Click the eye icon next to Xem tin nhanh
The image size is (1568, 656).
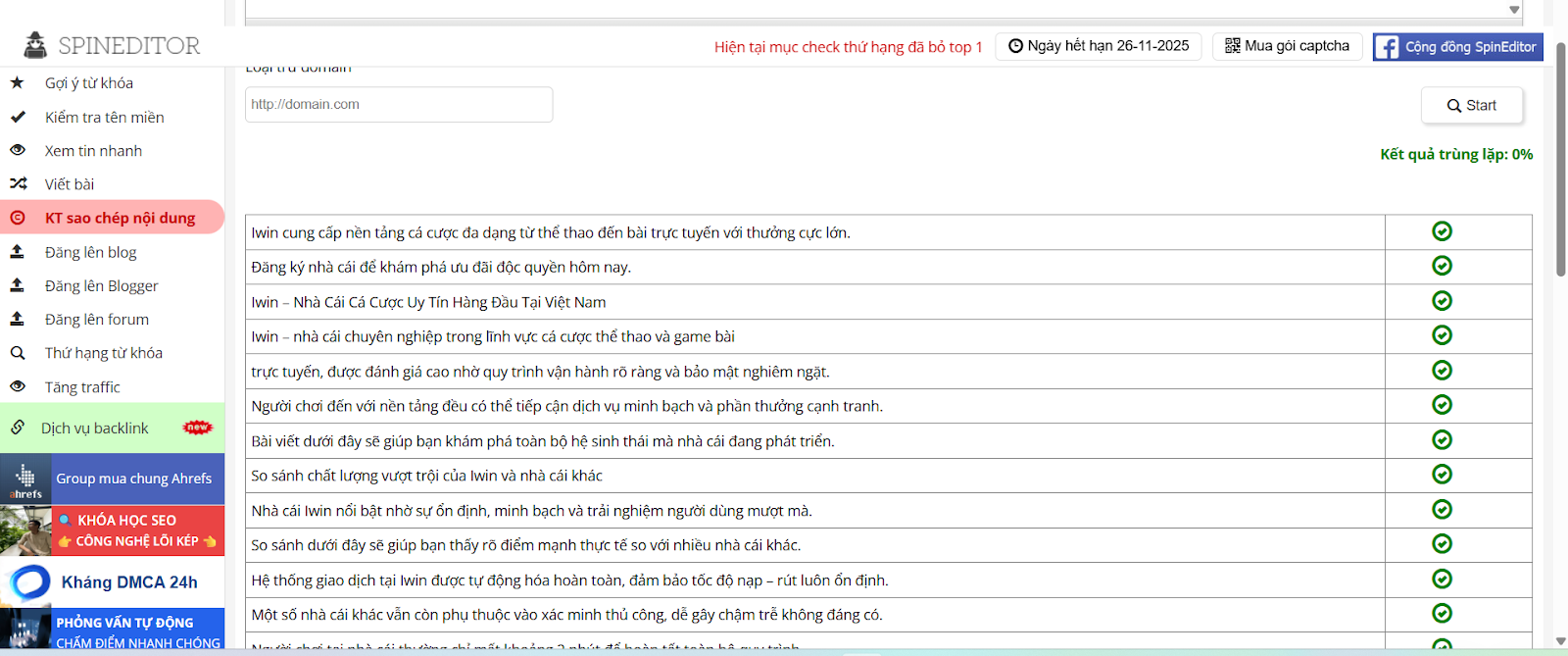[x=17, y=151]
